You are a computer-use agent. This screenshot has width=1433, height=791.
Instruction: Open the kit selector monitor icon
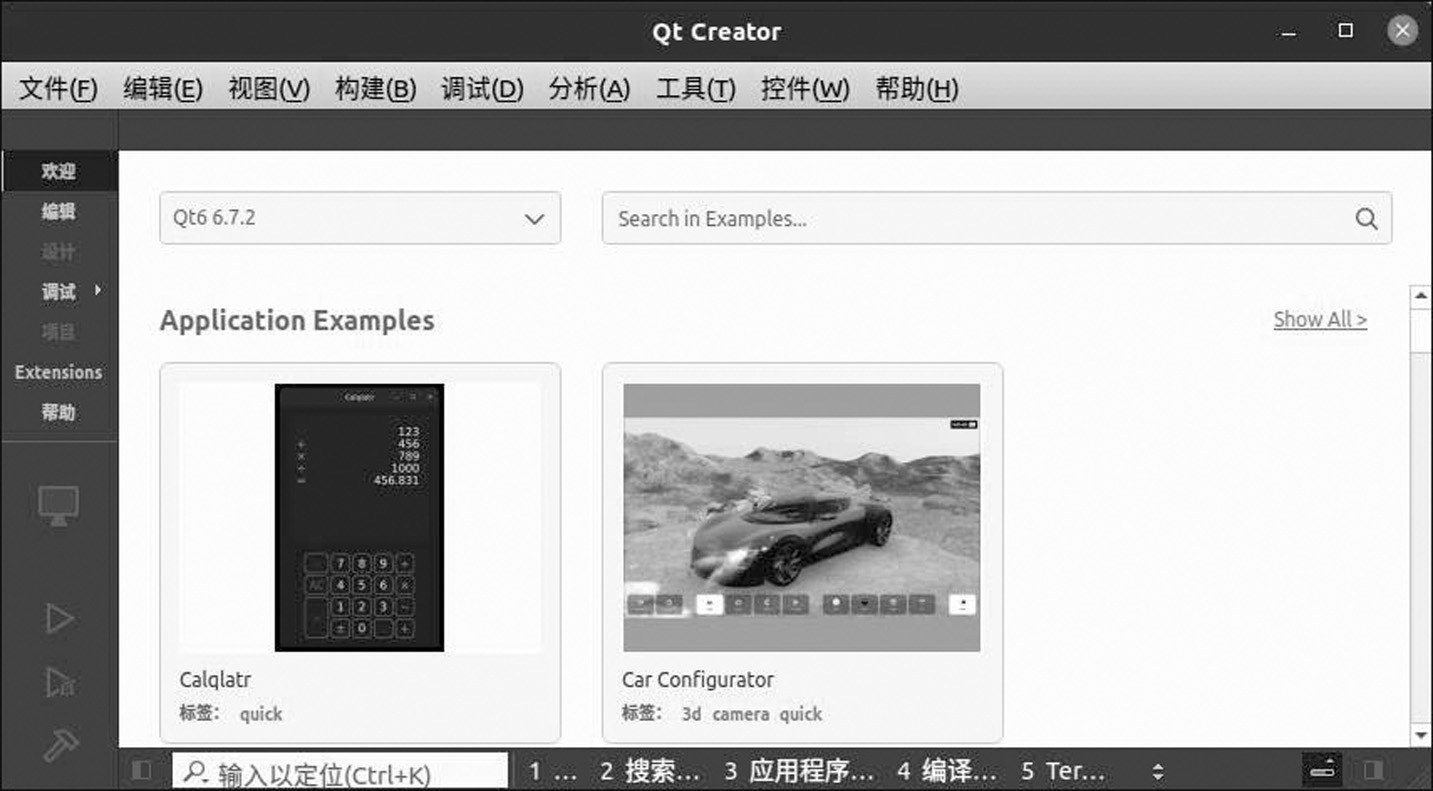point(58,506)
